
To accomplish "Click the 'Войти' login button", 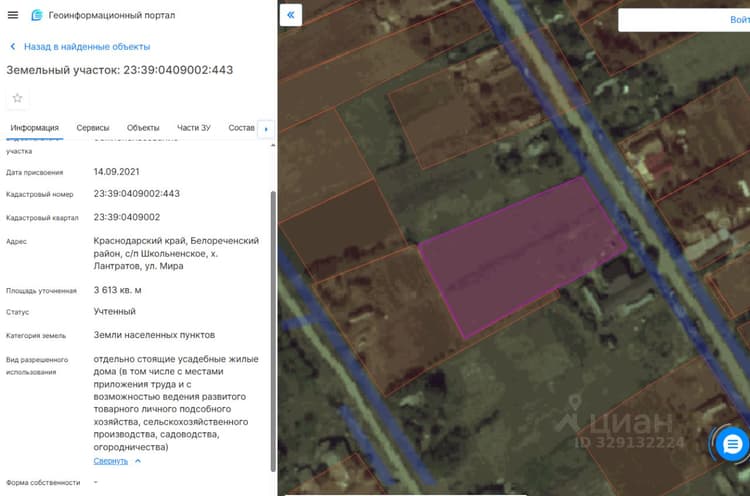I will [739, 20].
